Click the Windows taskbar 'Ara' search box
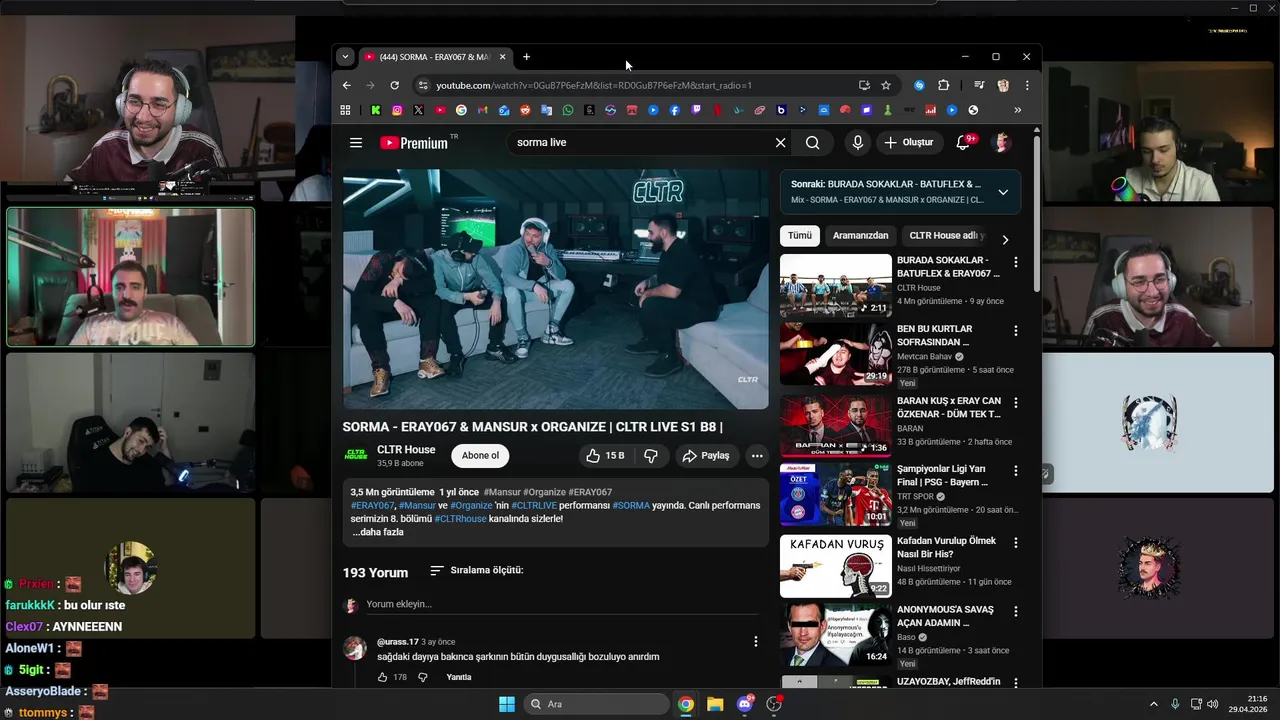The image size is (1280, 720). tap(597, 704)
